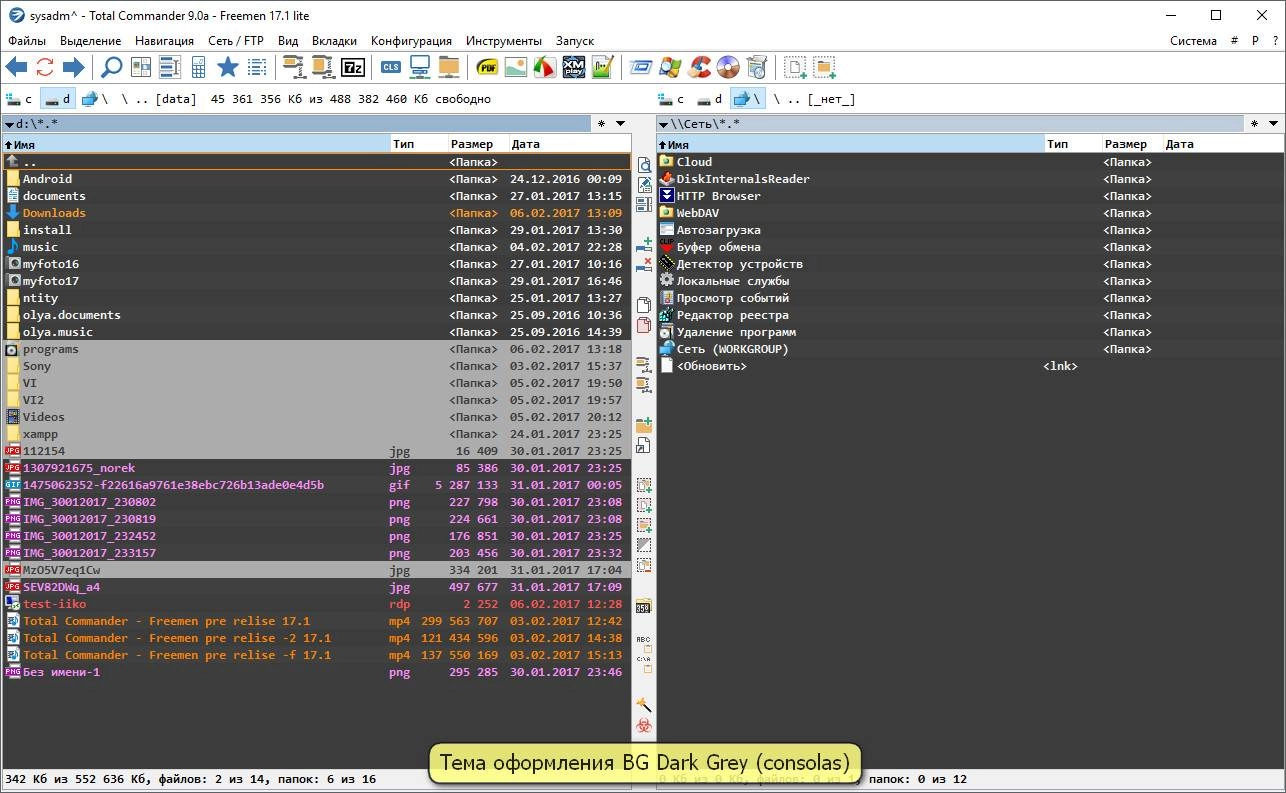Viewport: 1286px width, 793px height.
Task: Click the calculator toolbar icon
Action: (199, 67)
